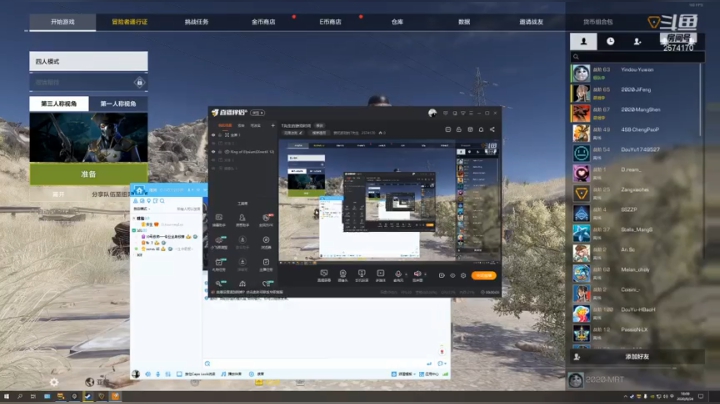720x404 pixels.
Task: Add a camera source in bottom toolbar
Action: 343,275
